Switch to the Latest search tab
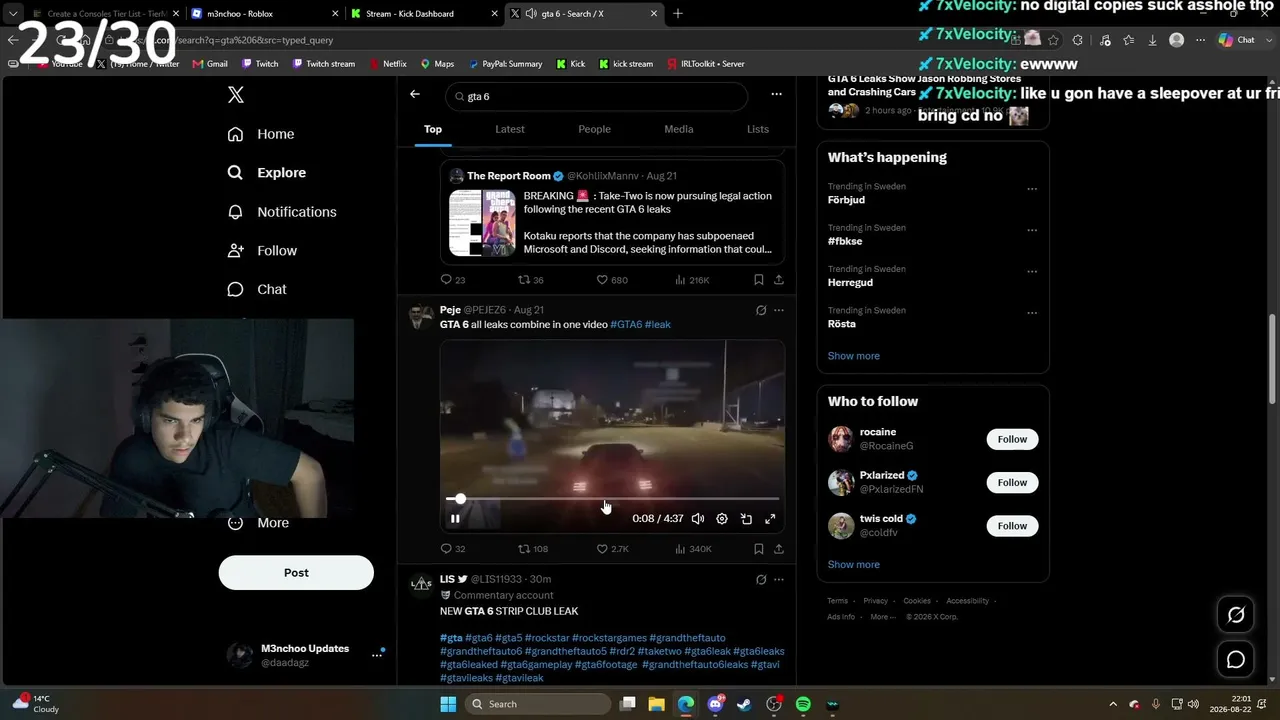 point(510,129)
